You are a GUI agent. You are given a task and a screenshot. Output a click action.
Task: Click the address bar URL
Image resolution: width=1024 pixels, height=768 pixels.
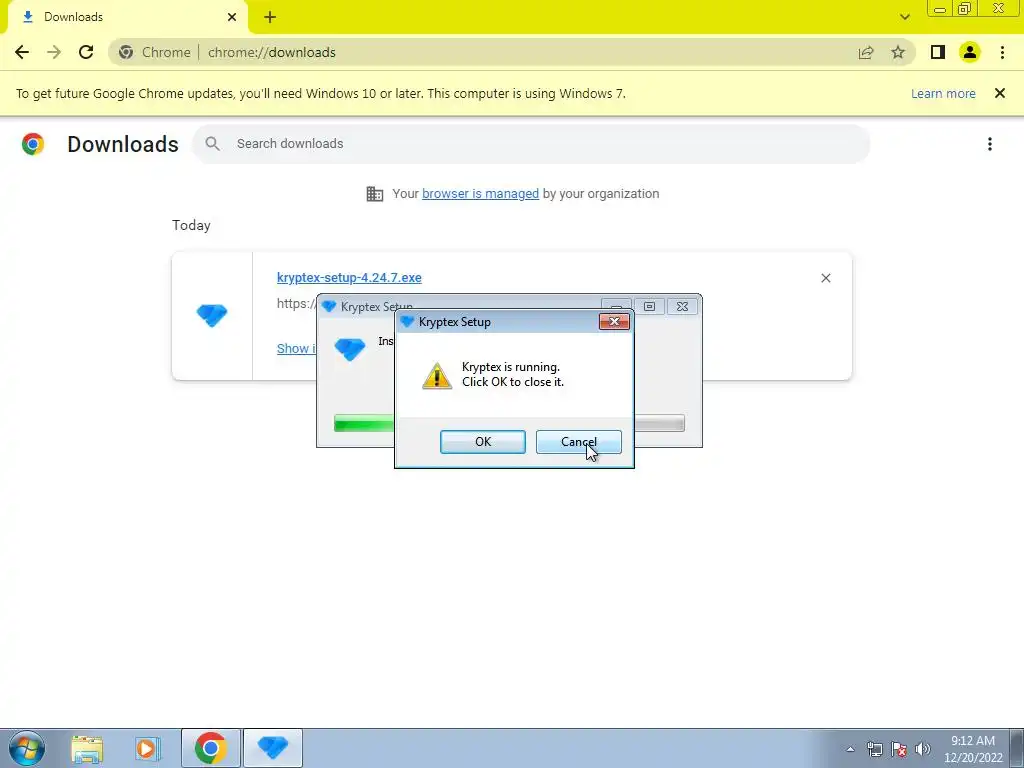point(272,52)
